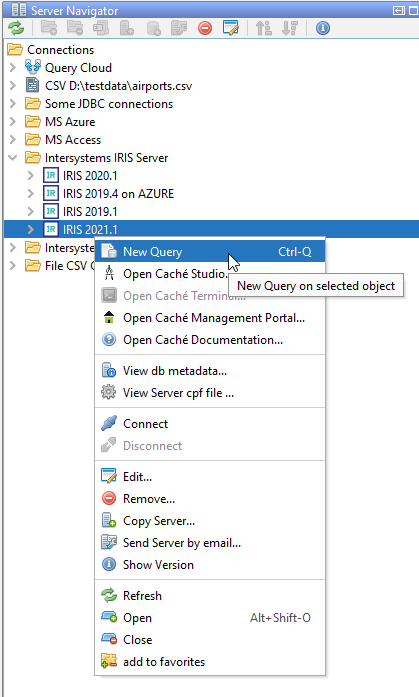Collapse Intersystems IRIS Server folder

(13, 157)
